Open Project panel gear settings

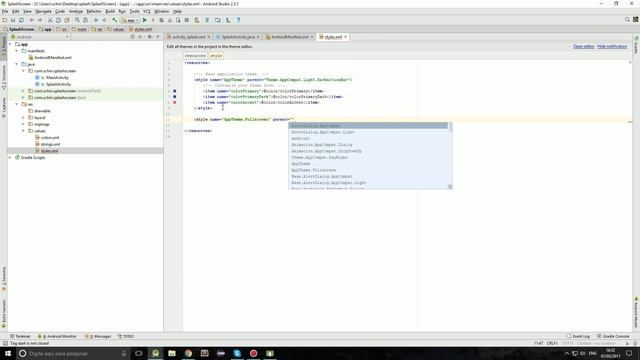click(150, 37)
